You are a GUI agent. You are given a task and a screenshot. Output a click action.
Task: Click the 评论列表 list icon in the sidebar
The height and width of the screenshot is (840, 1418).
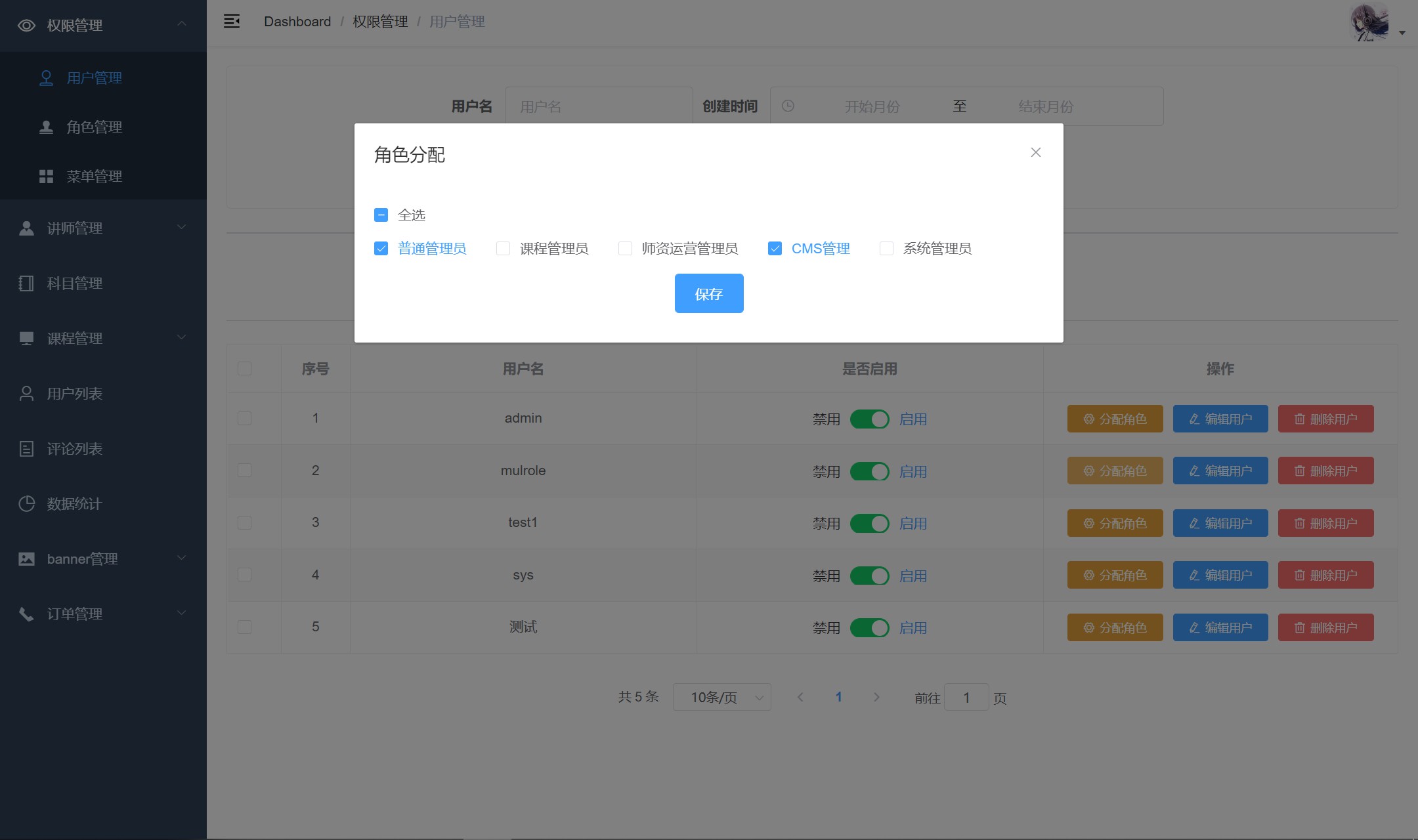pos(26,449)
